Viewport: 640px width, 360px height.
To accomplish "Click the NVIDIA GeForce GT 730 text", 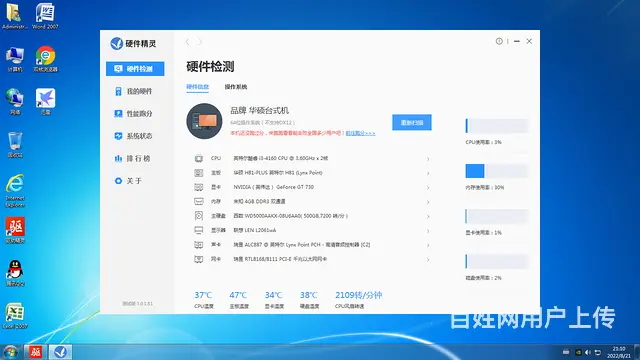I will 273,187.
